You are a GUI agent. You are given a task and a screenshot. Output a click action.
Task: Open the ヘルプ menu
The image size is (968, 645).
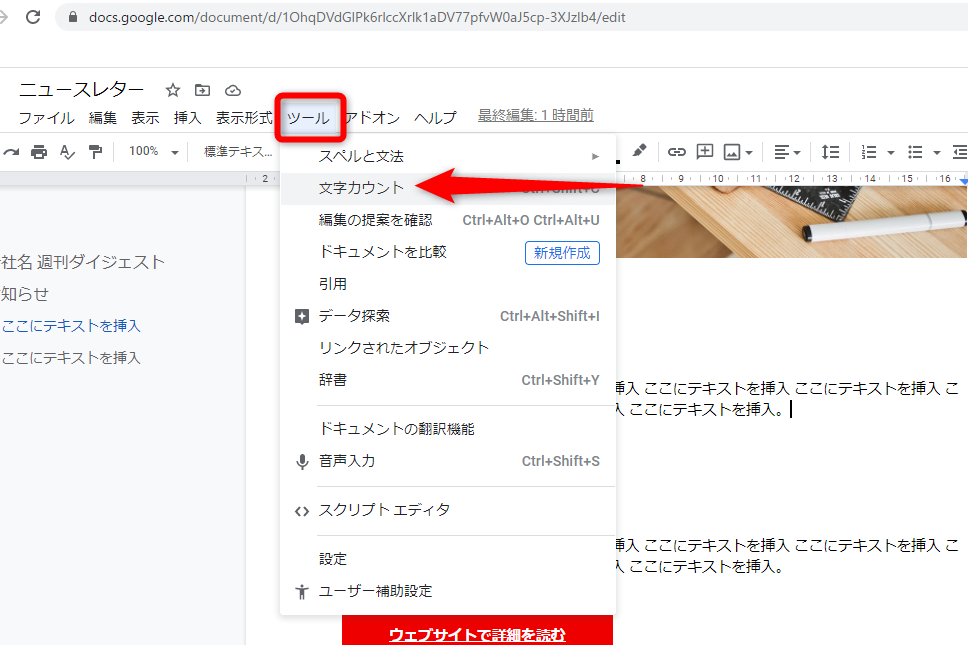(435, 117)
